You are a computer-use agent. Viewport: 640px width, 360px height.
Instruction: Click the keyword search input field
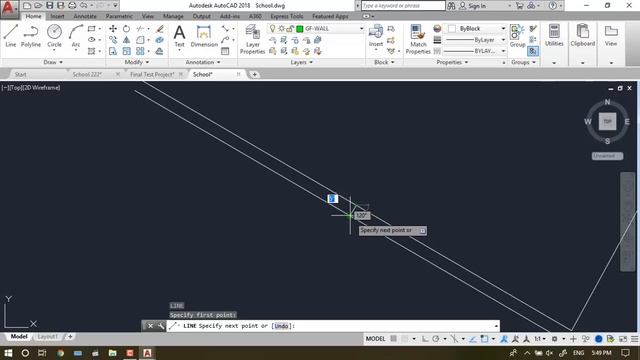[x=403, y=6]
